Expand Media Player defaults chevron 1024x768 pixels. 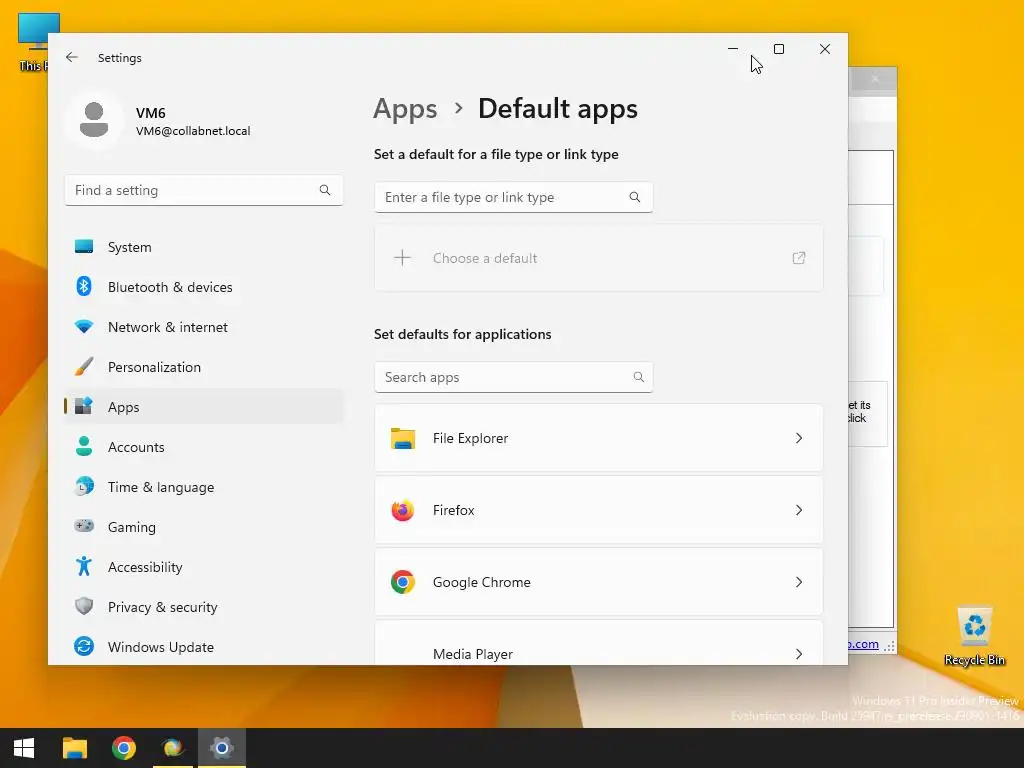799,654
